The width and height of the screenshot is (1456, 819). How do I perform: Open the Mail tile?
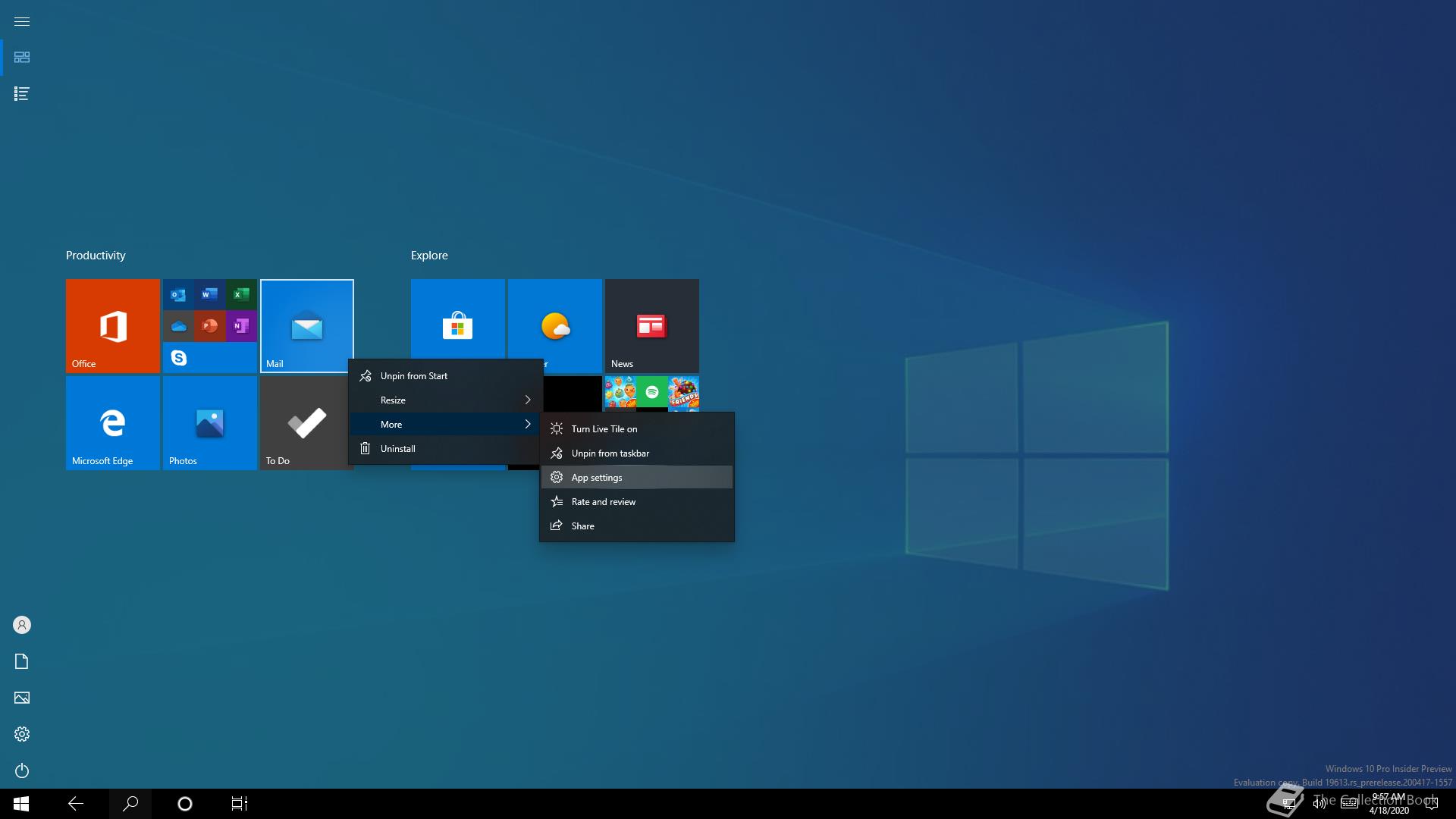point(307,326)
